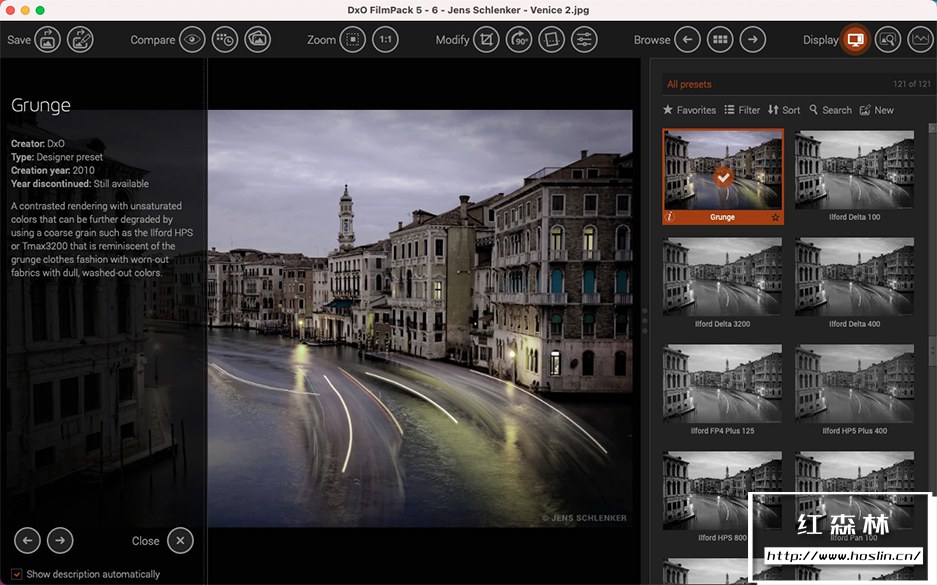Click the zoom to fit icon
937x585 pixels.
pyautogui.click(x=352, y=40)
